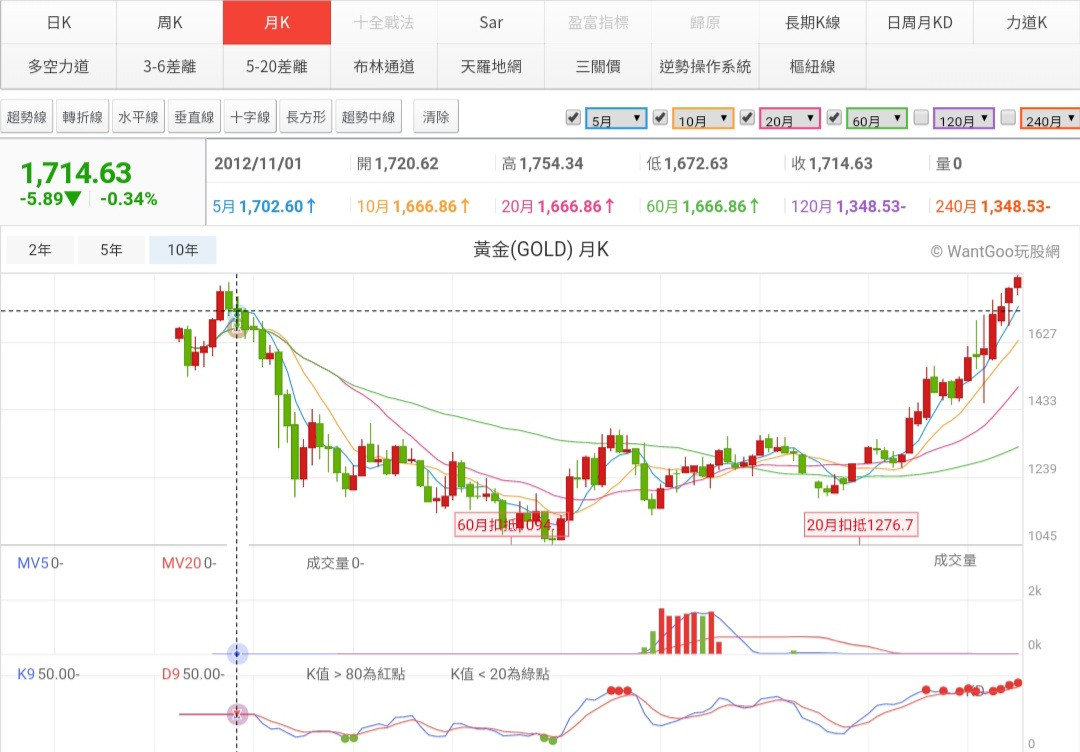Open the 20月 moving average dropdown
The image size is (1080, 752).
pyautogui.click(x=791, y=120)
